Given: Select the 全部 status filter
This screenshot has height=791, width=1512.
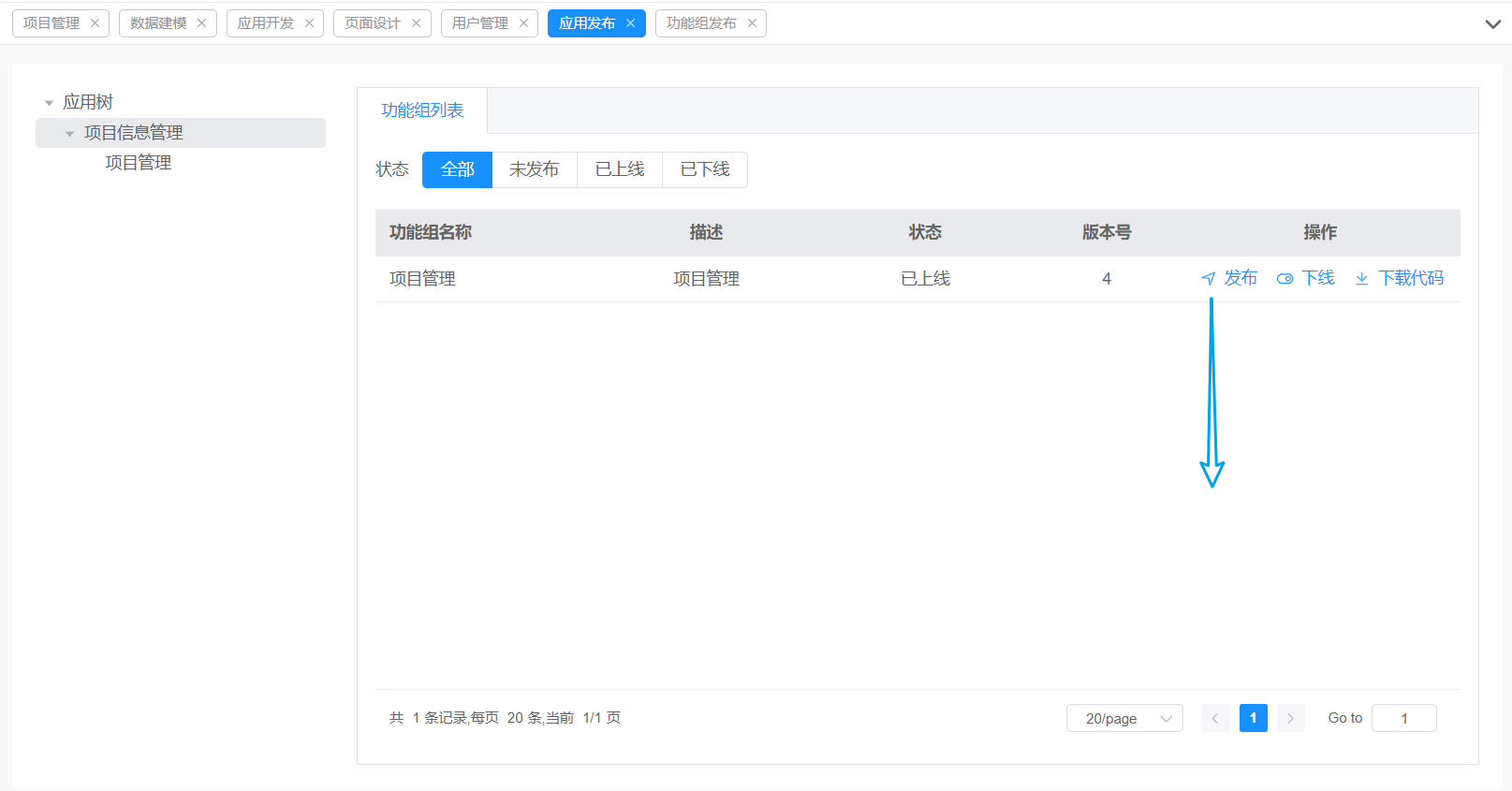Looking at the screenshot, I should pos(457,169).
